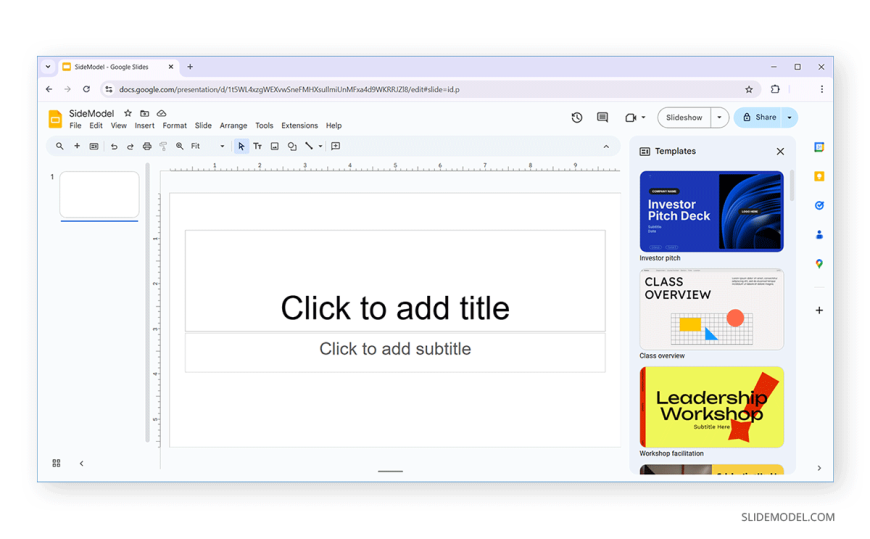
Task: Click the browser address bar URL
Action: click(x=289, y=89)
